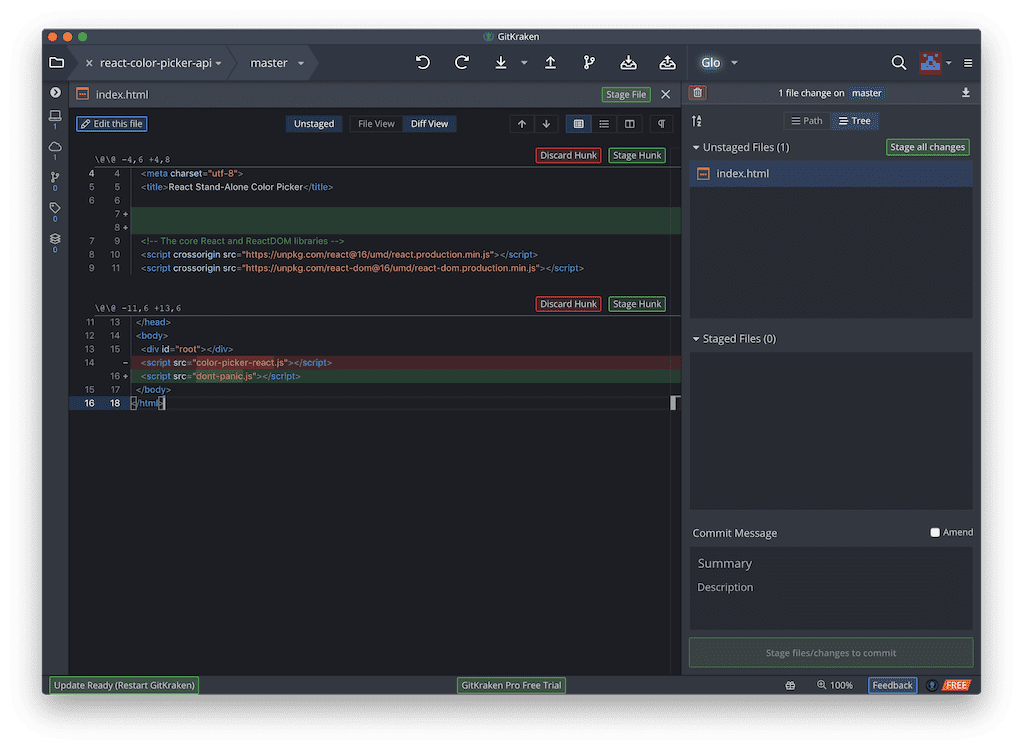Discard the second hunk at -11,6
Image resolution: width=1023 pixels, height=750 pixels.
click(568, 304)
